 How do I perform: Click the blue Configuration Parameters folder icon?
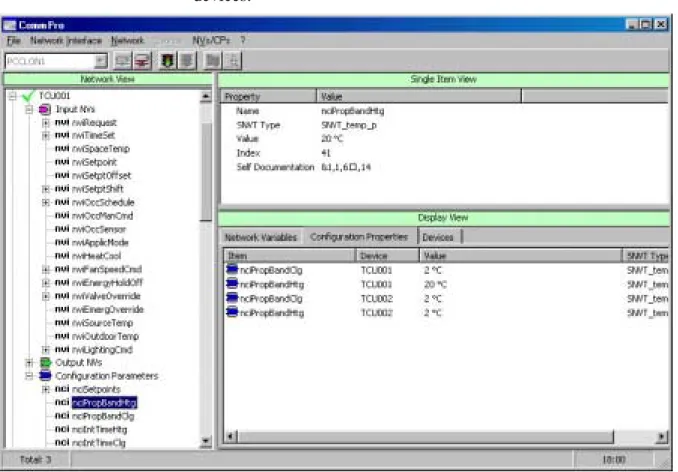point(45,376)
